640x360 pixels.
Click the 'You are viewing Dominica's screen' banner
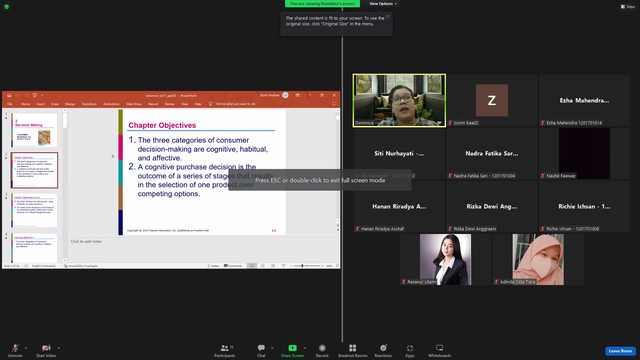pyautogui.click(x=322, y=4)
